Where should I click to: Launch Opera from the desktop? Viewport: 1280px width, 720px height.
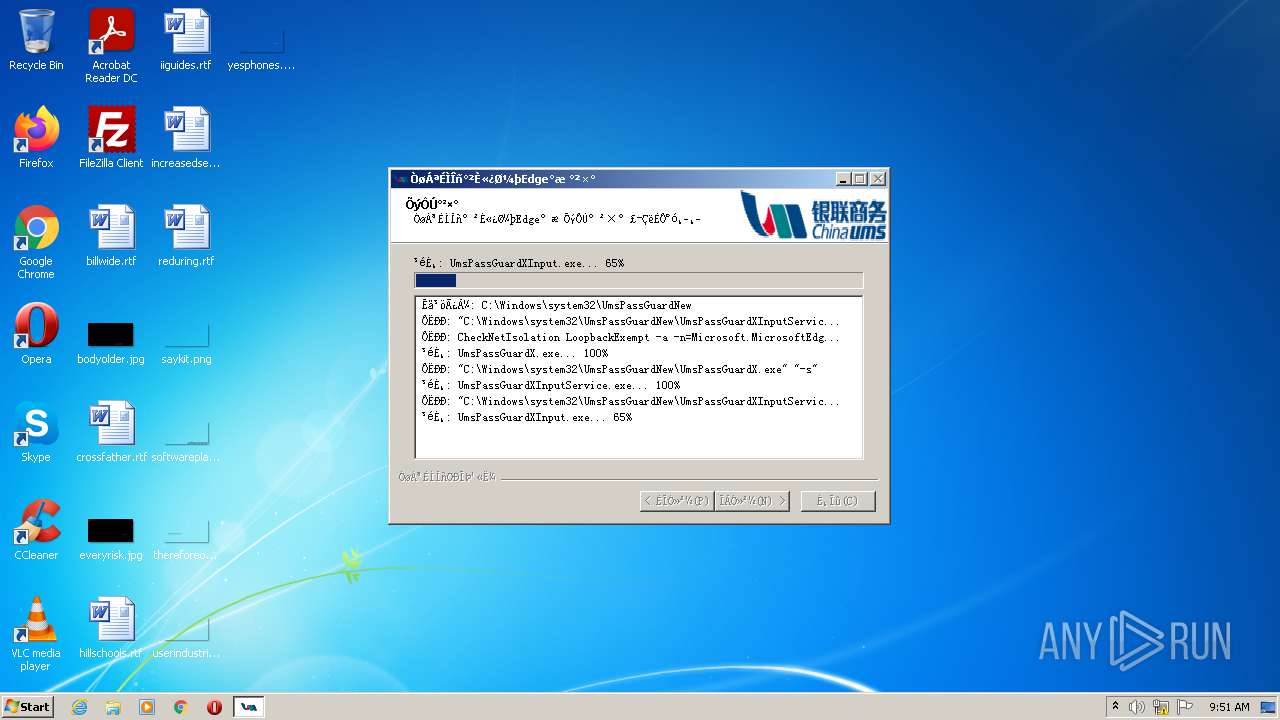point(36,334)
